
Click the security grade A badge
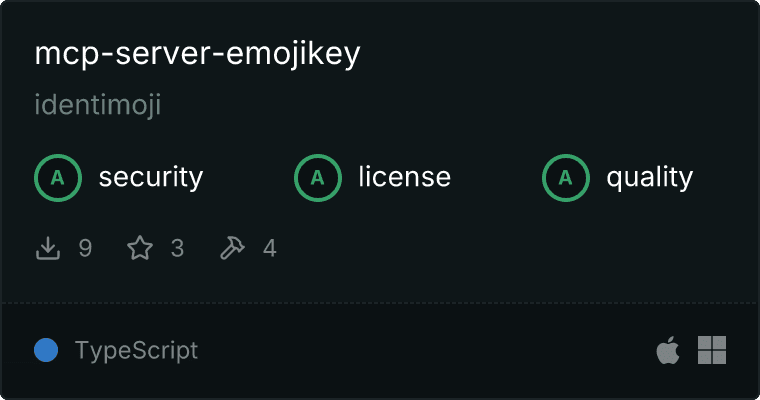pos(58,178)
